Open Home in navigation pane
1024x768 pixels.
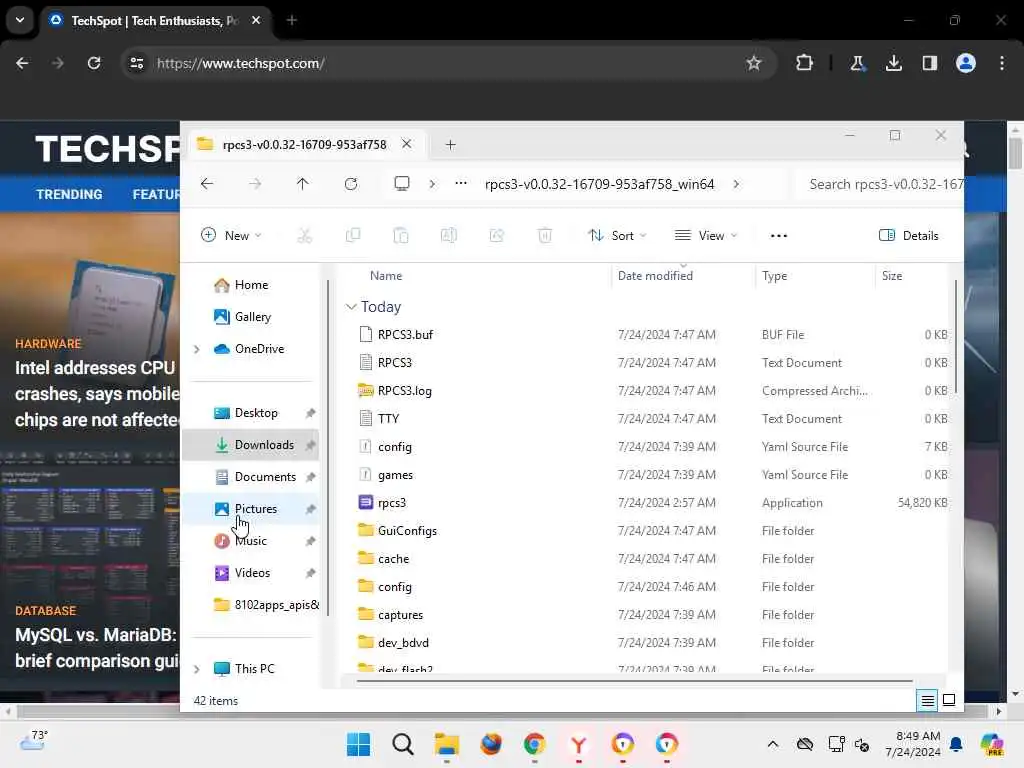251,285
